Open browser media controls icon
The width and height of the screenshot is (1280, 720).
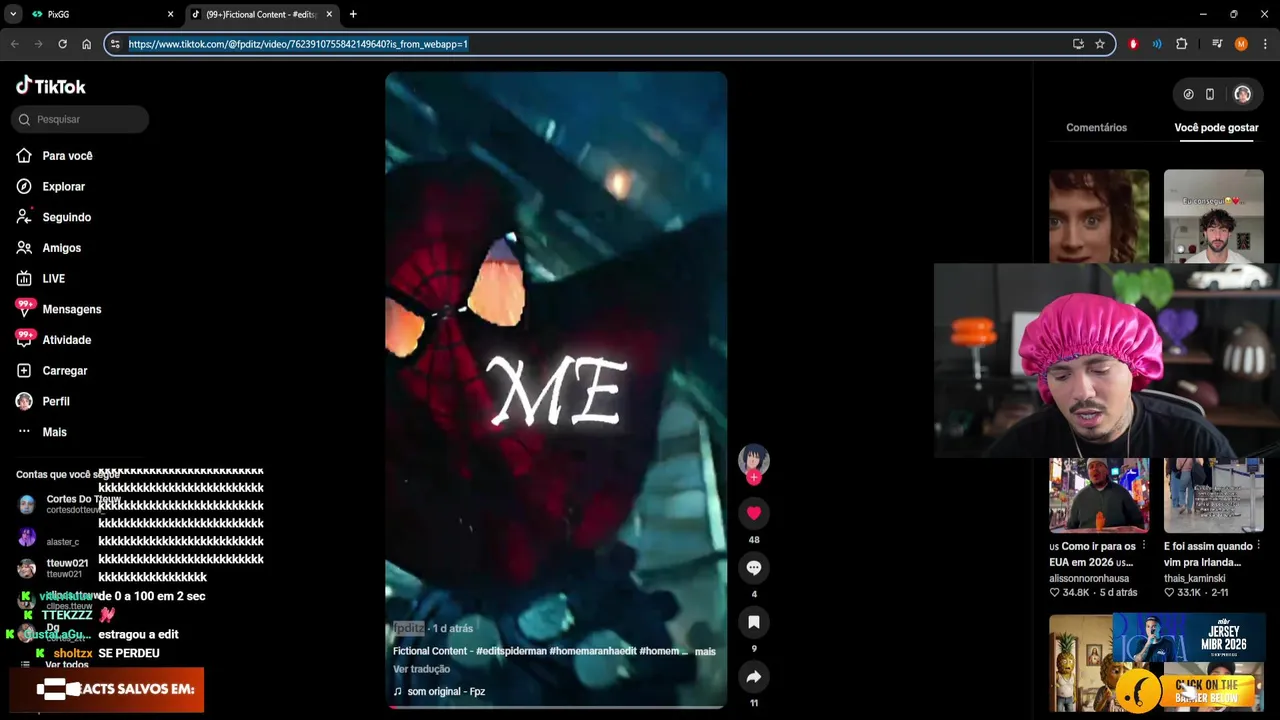tap(1217, 44)
